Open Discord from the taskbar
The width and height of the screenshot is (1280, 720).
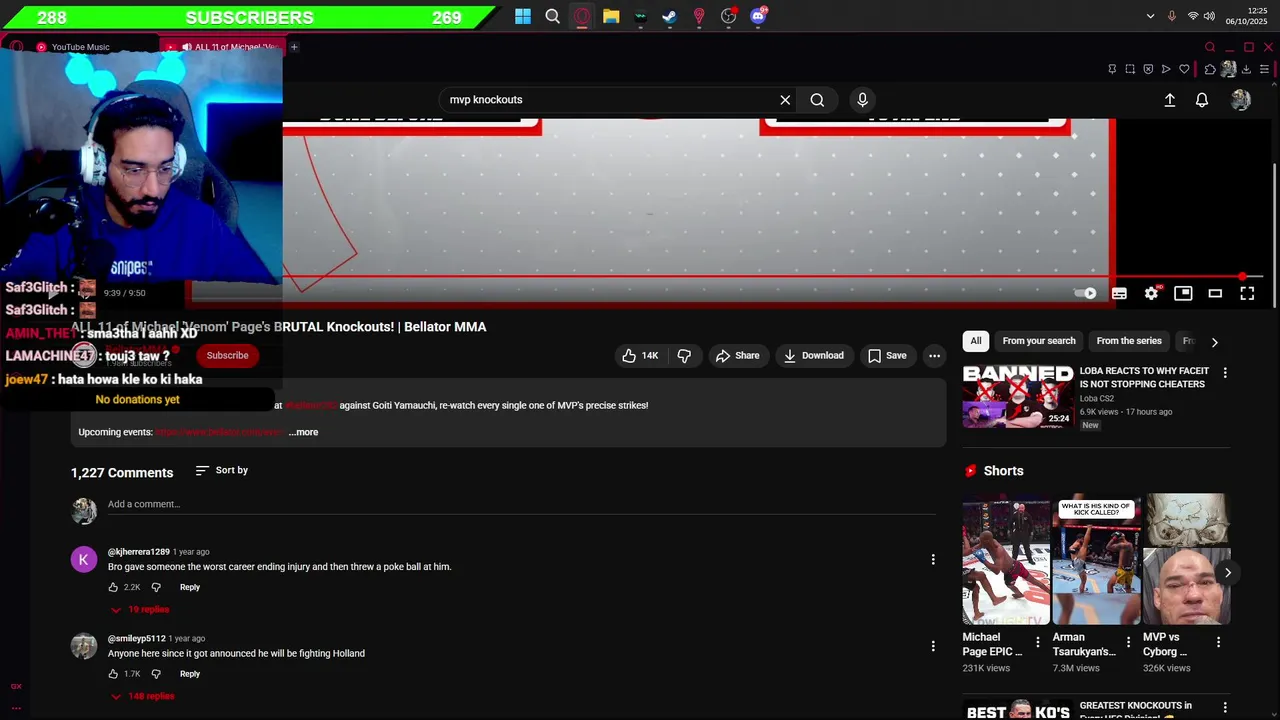tap(758, 16)
